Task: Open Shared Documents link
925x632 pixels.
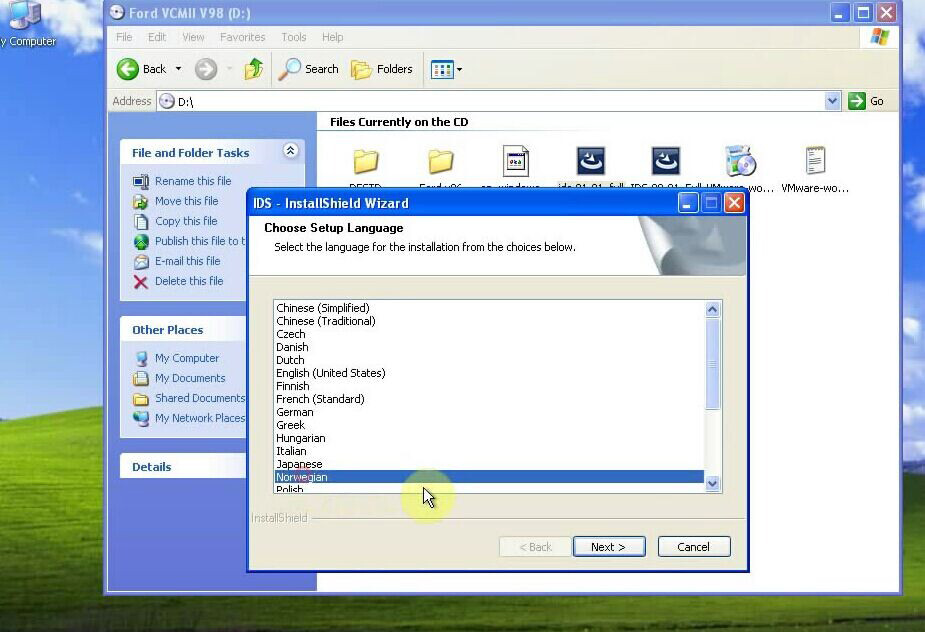Action: click(200, 398)
